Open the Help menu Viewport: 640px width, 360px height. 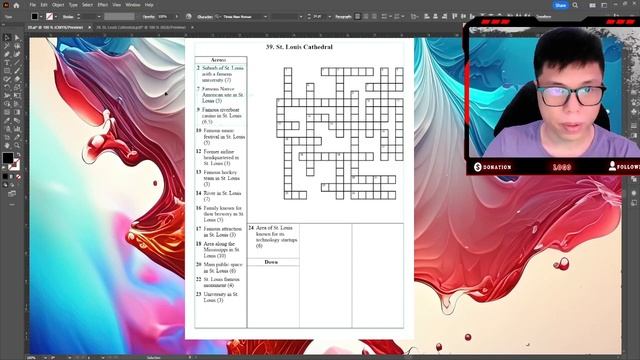(149, 5)
